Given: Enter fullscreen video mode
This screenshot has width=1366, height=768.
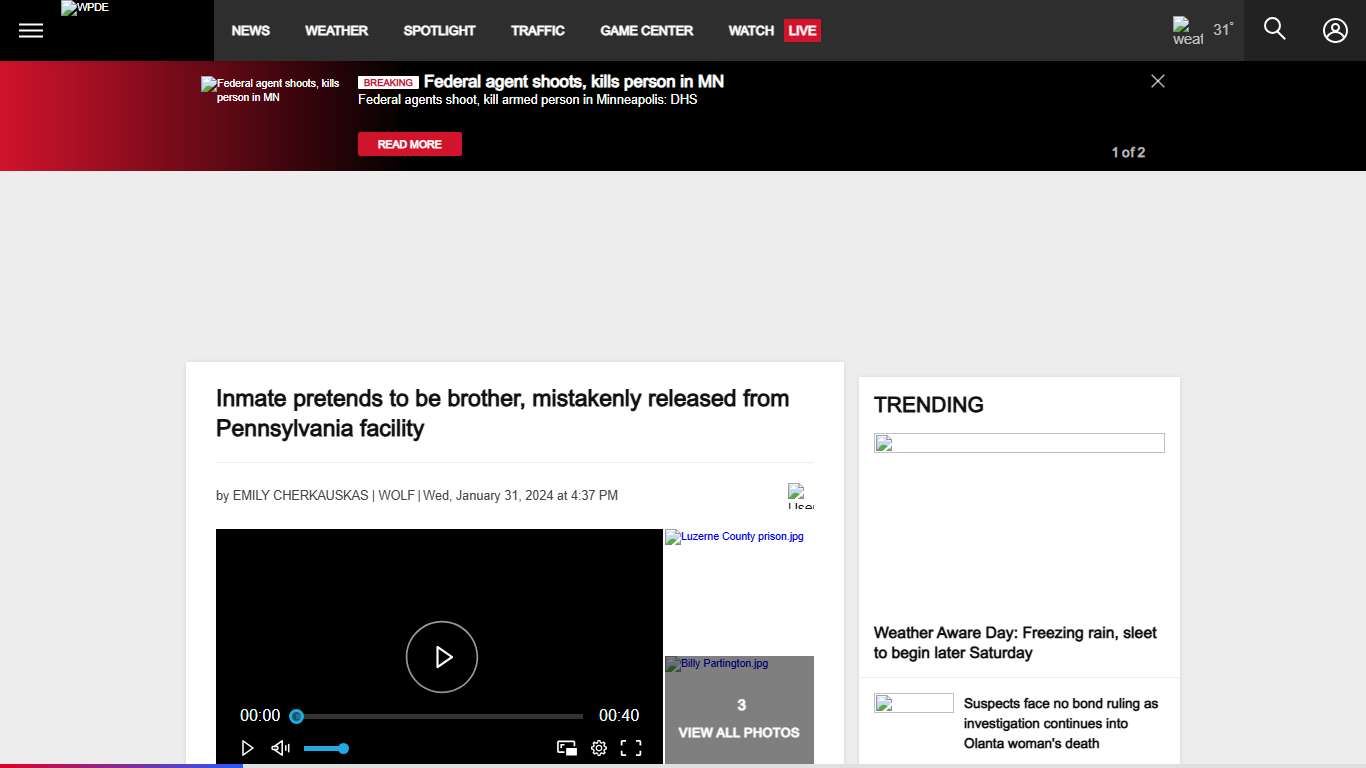Looking at the screenshot, I should (631, 748).
